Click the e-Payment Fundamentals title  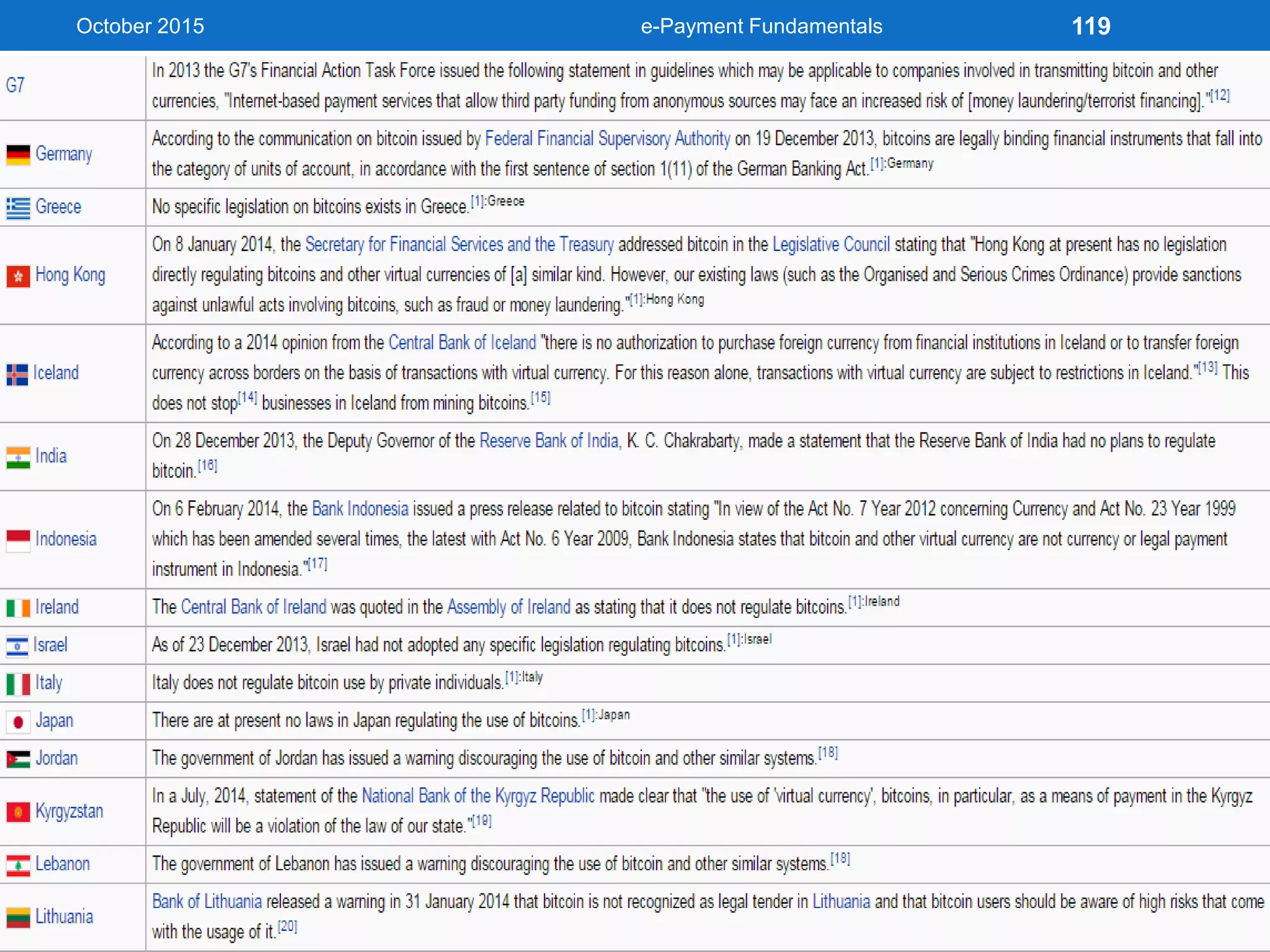pyautogui.click(x=762, y=26)
